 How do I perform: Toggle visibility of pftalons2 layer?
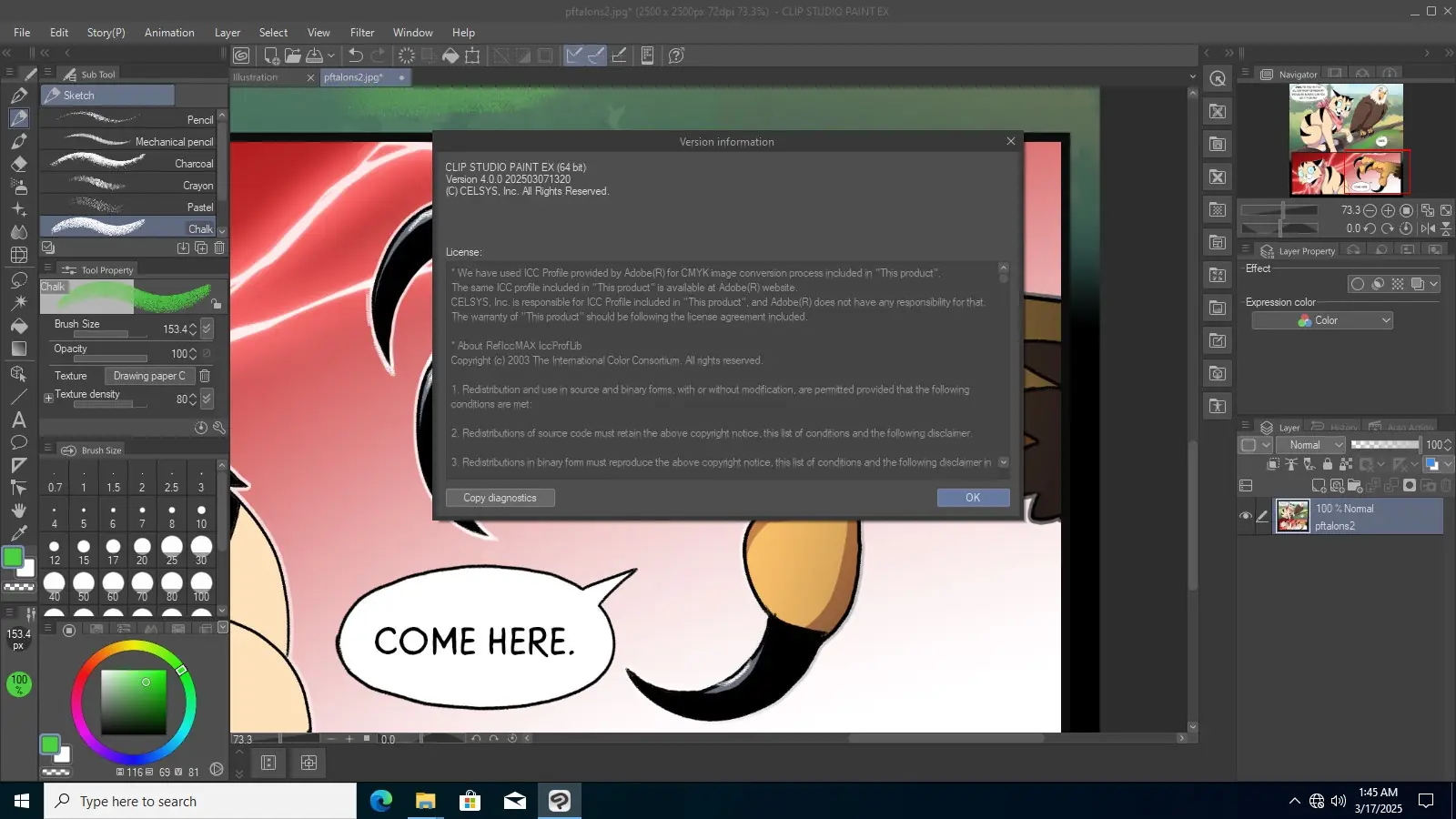click(x=1246, y=516)
